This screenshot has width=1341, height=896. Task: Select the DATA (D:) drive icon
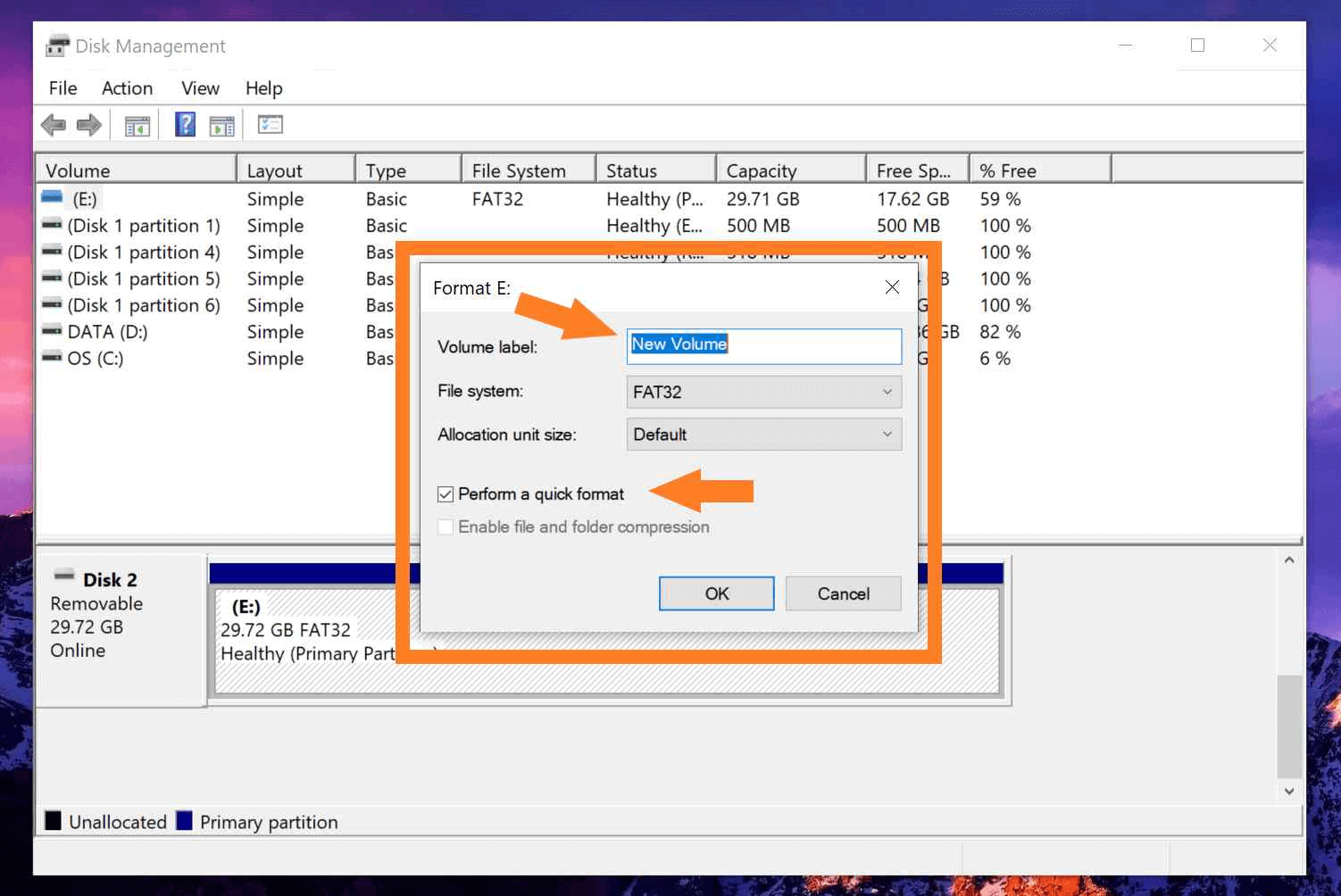52,331
